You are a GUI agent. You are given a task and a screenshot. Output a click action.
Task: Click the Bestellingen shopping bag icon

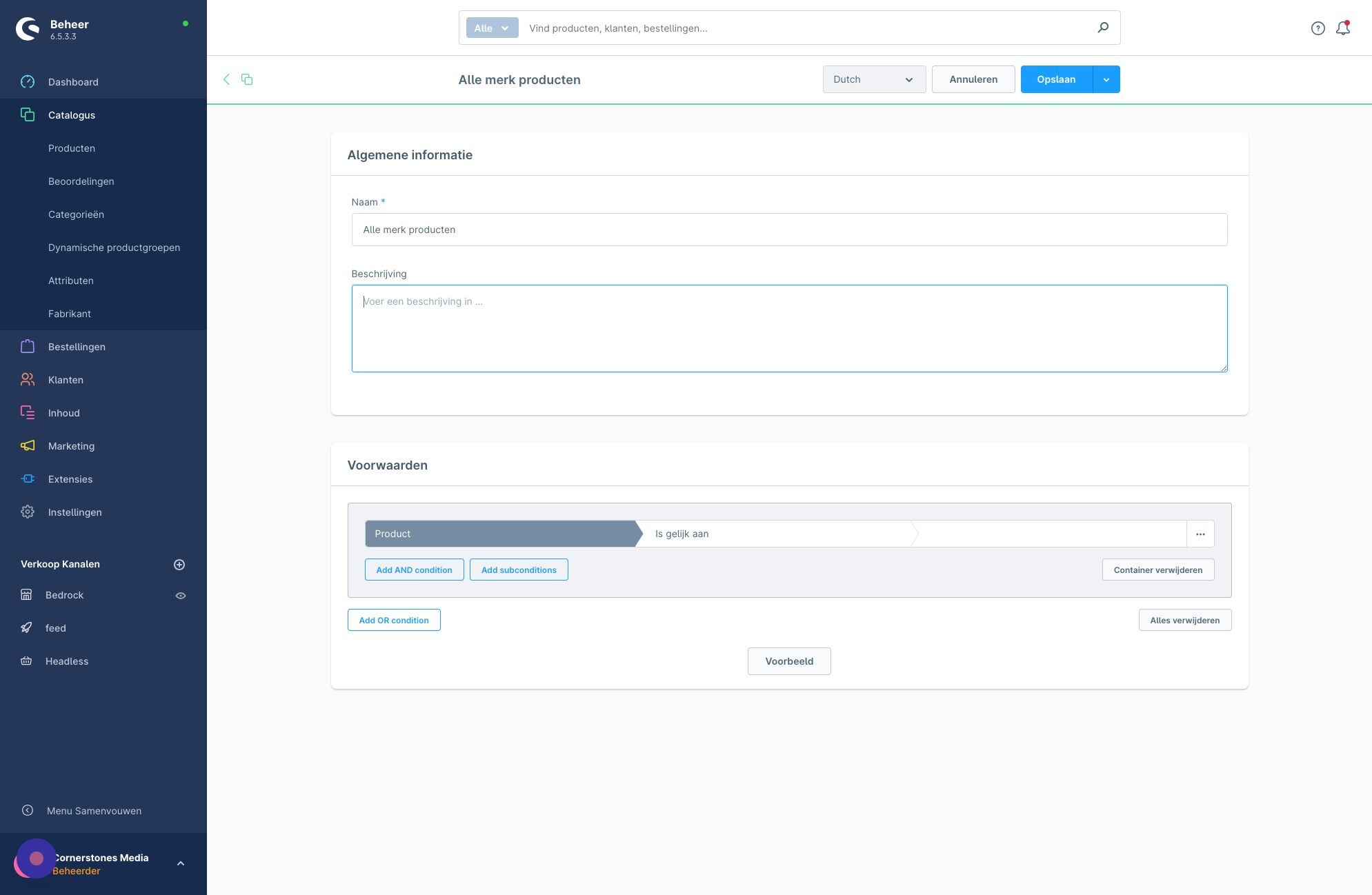click(28, 347)
